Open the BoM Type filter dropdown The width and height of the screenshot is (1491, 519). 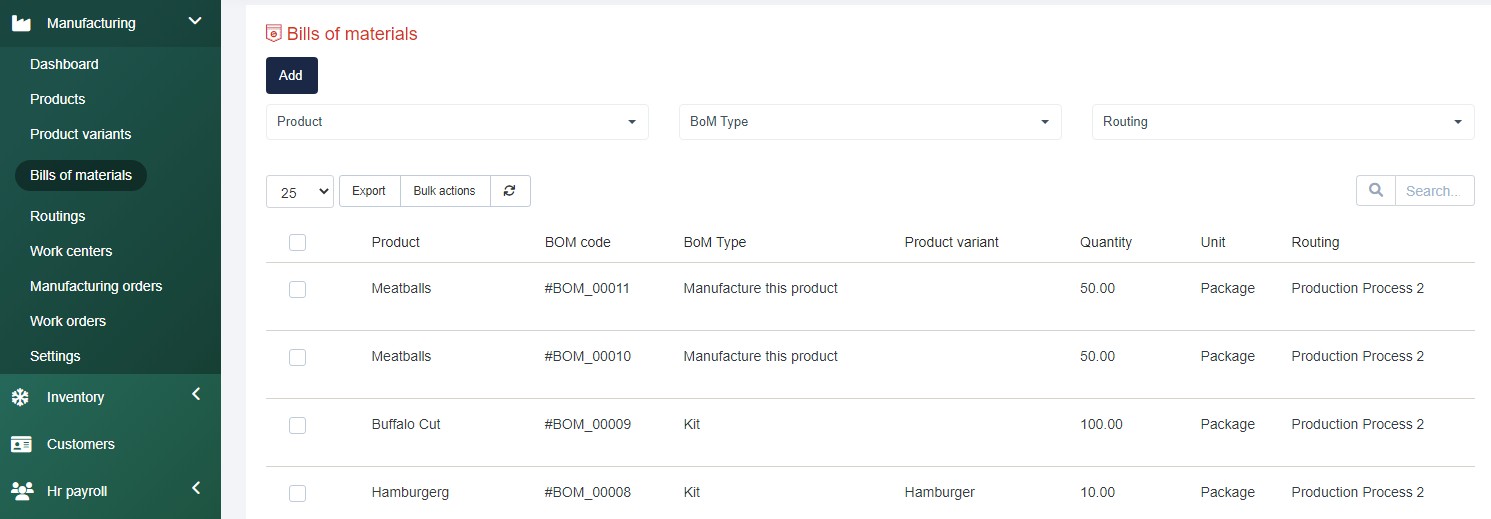pyautogui.click(x=870, y=122)
